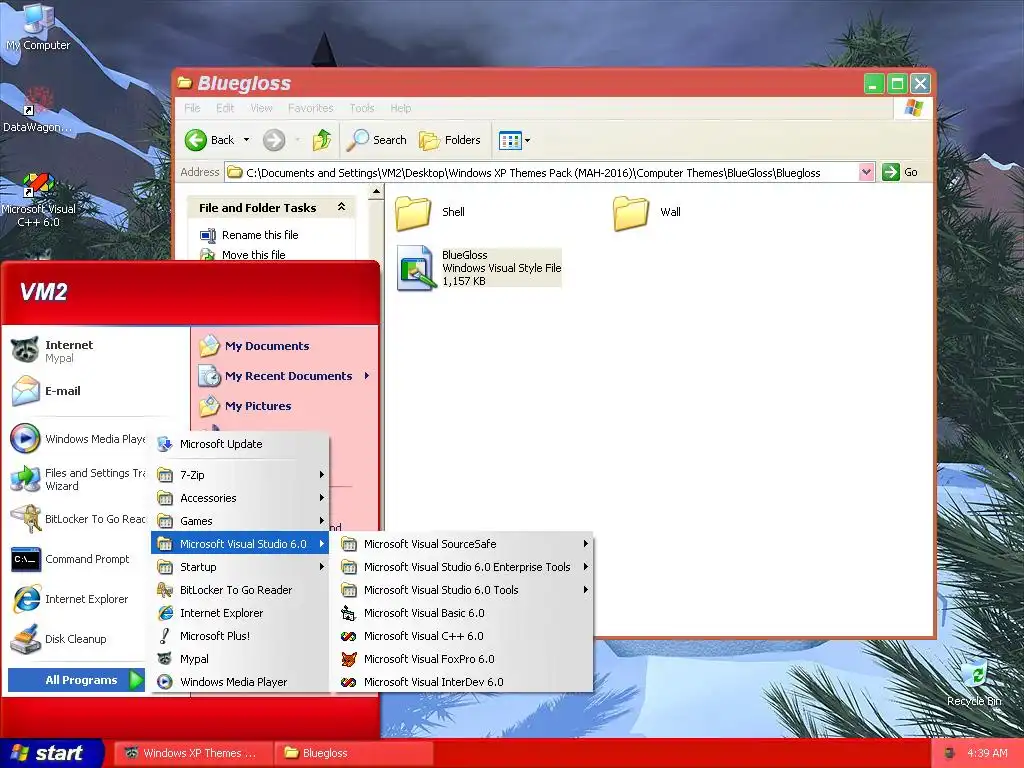
Task: Launch Windows Media Player from programs list
Action: click(240, 682)
